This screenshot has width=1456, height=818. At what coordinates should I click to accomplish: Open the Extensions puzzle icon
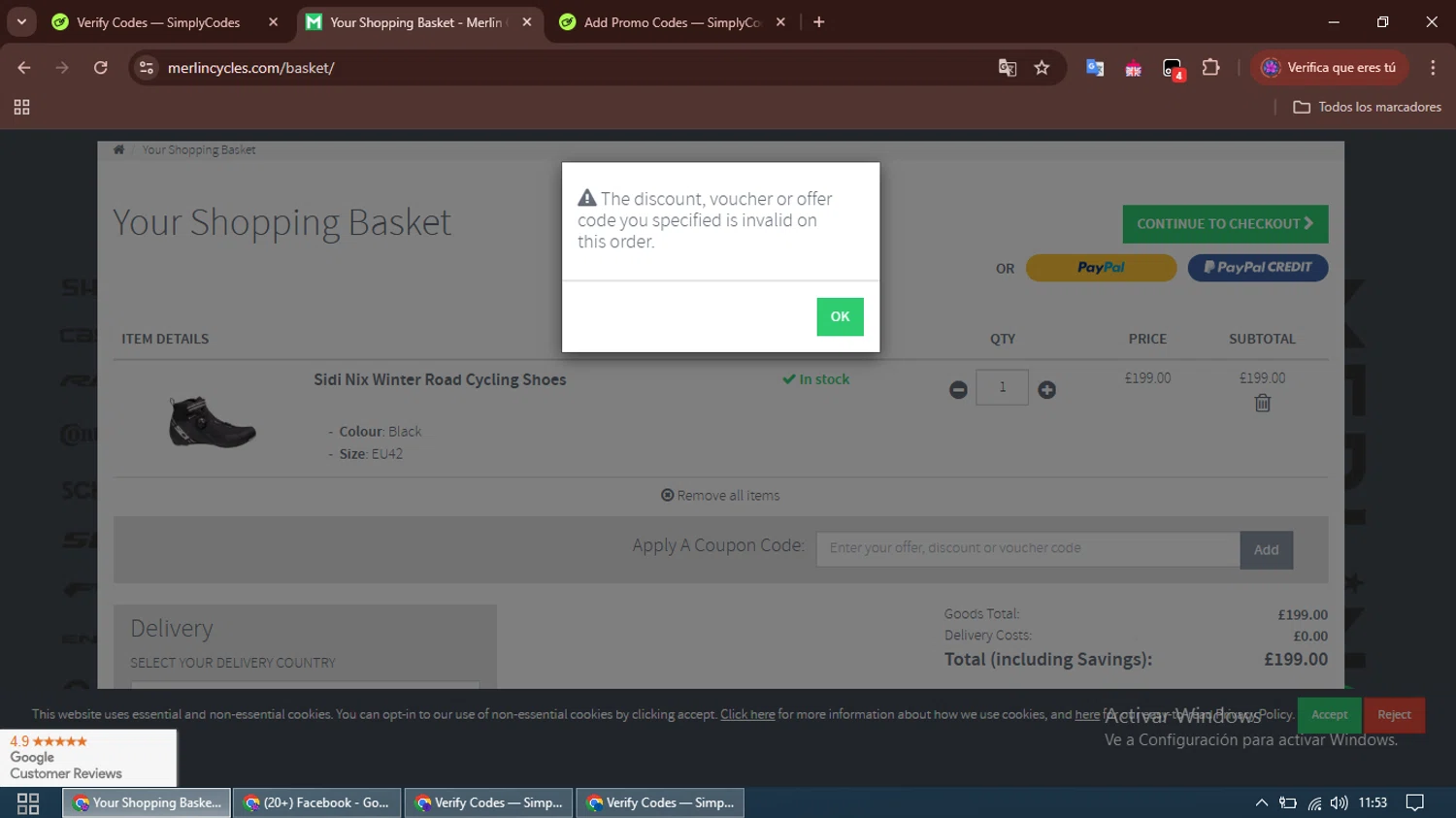click(x=1210, y=68)
